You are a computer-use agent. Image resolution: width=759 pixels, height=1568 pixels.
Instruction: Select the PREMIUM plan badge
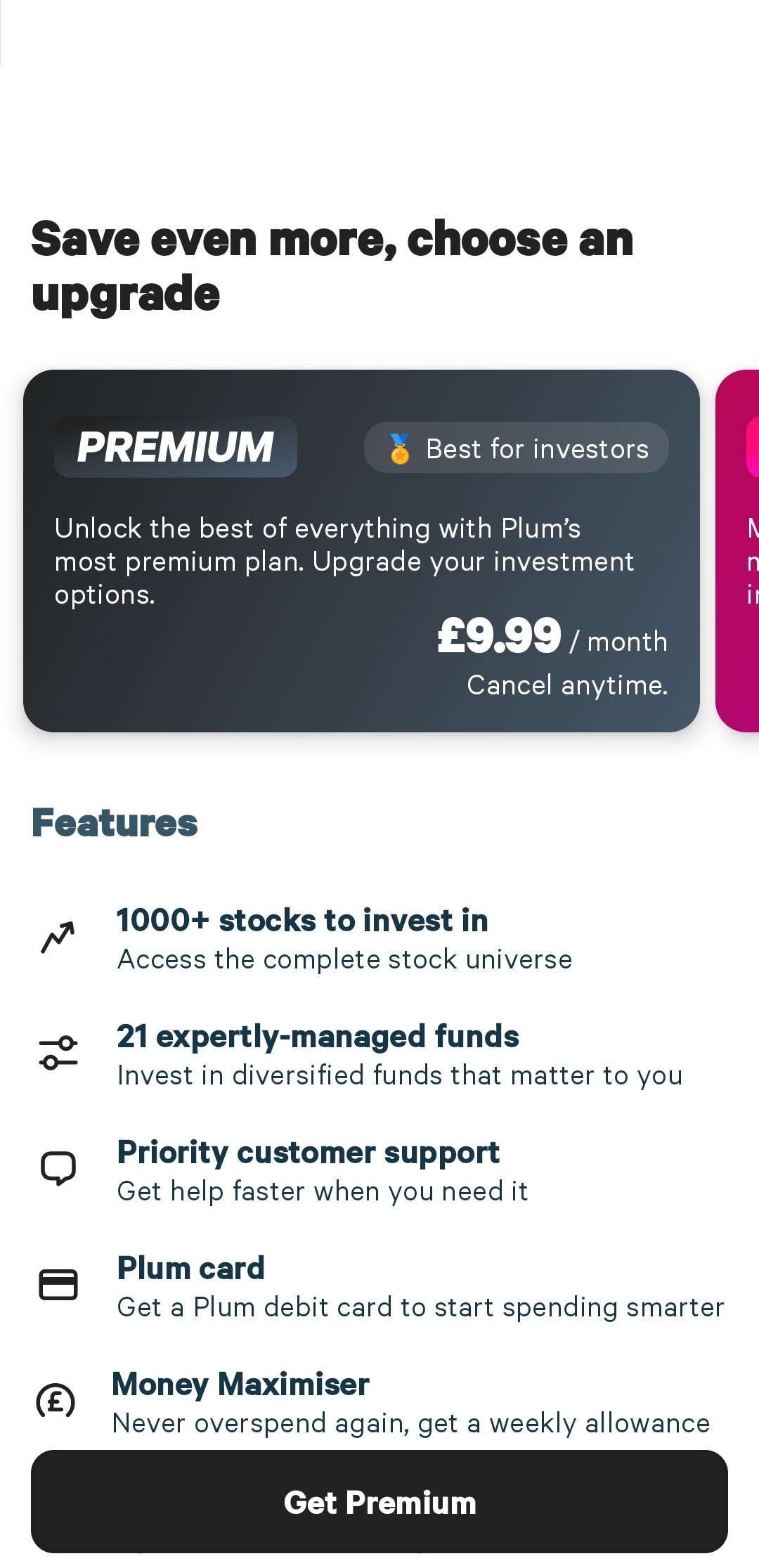tap(176, 447)
